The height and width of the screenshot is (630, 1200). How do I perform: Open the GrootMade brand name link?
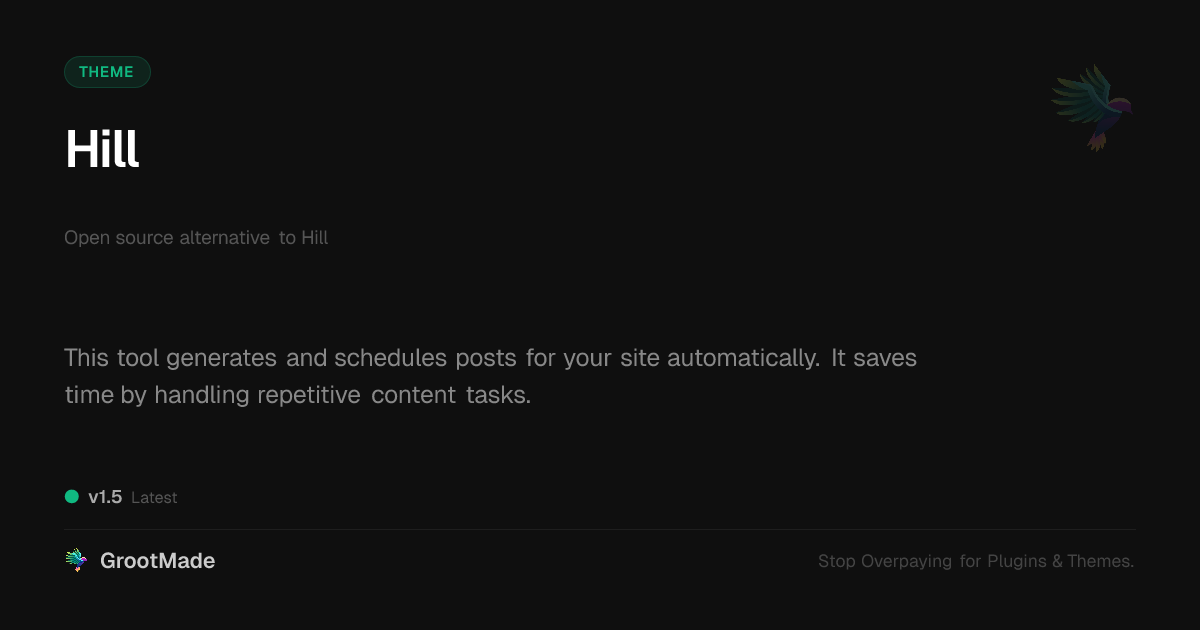[158, 561]
